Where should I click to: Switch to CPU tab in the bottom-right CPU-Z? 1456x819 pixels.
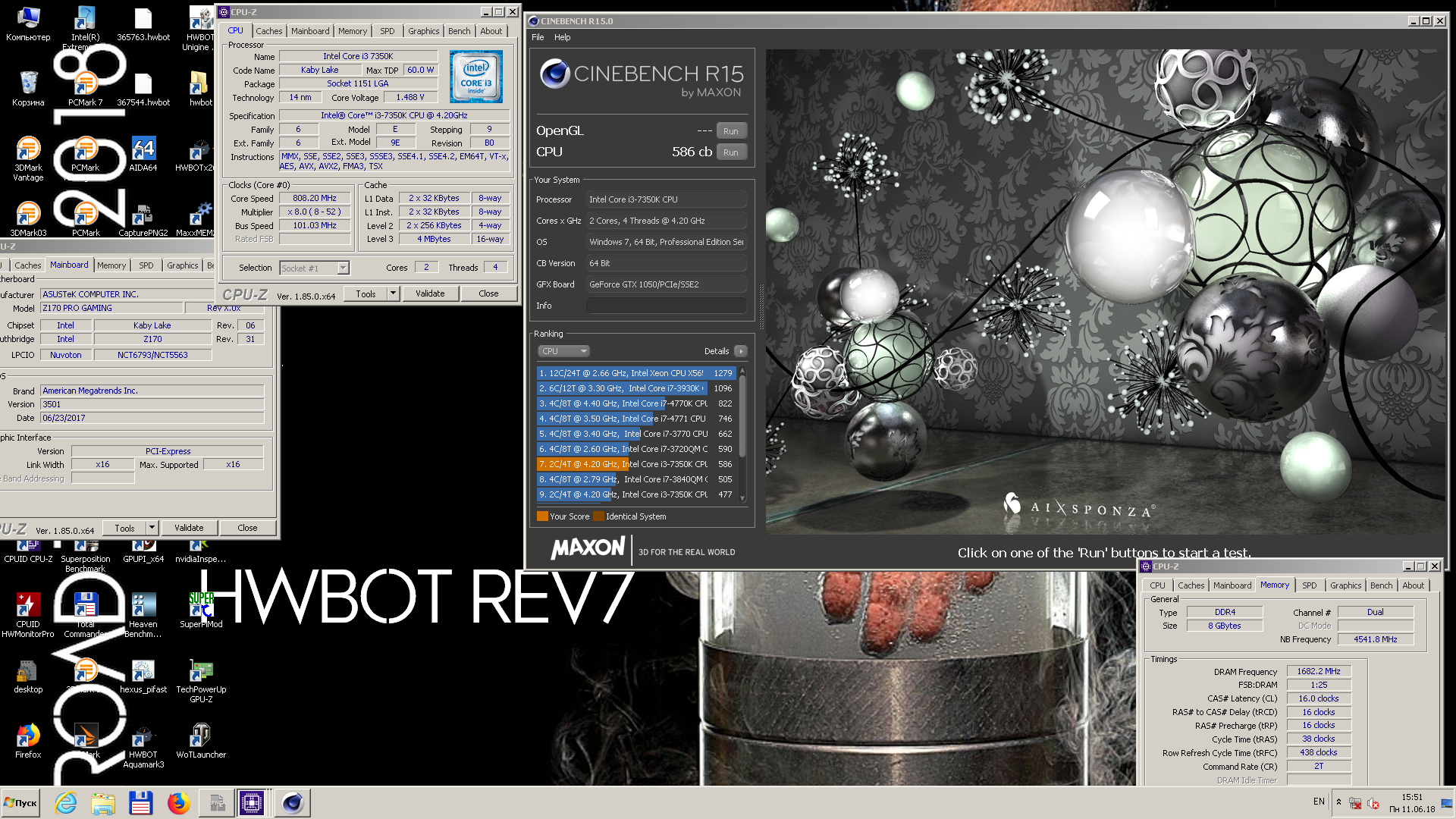pyautogui.click(x=1157, y=585)
